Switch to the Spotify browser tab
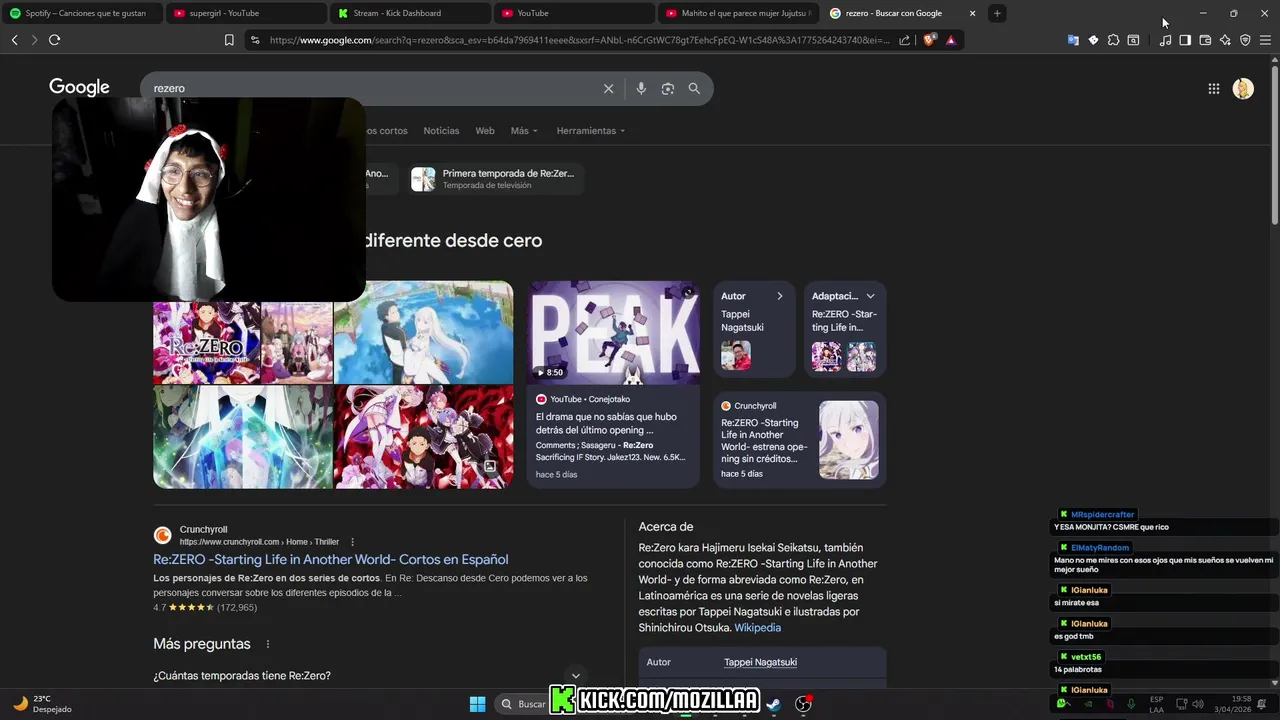The width and height of the screenshot is (1280, 720). (81, 13)
